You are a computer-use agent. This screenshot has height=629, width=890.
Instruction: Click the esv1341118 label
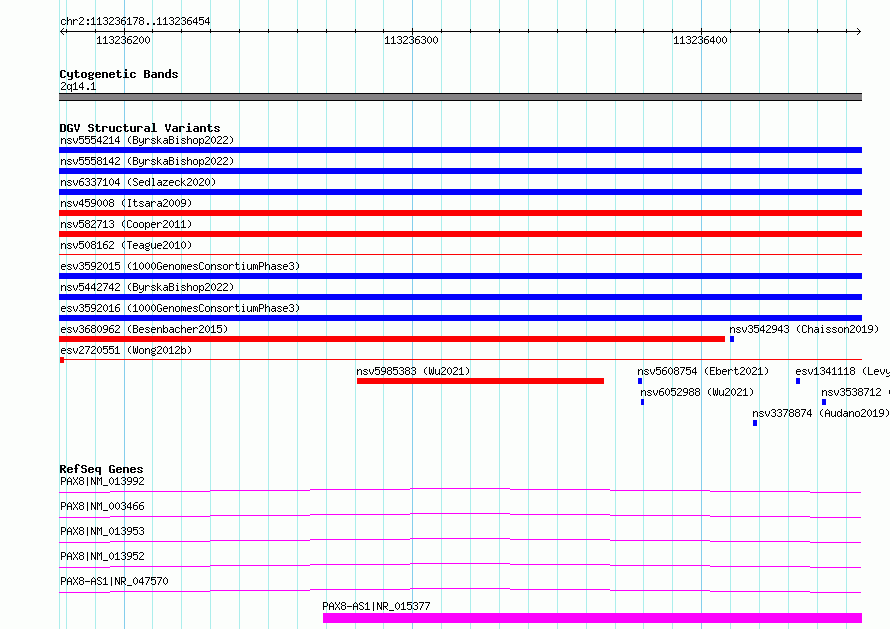(x=842, y=371)
